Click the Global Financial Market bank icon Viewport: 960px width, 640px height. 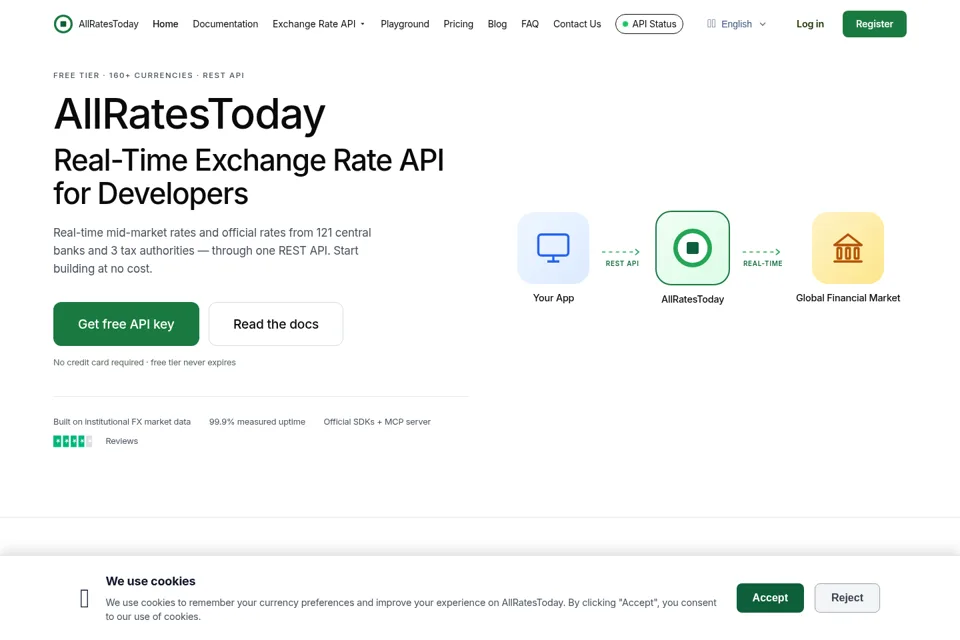pyautogui.click(x=848, y=248)
